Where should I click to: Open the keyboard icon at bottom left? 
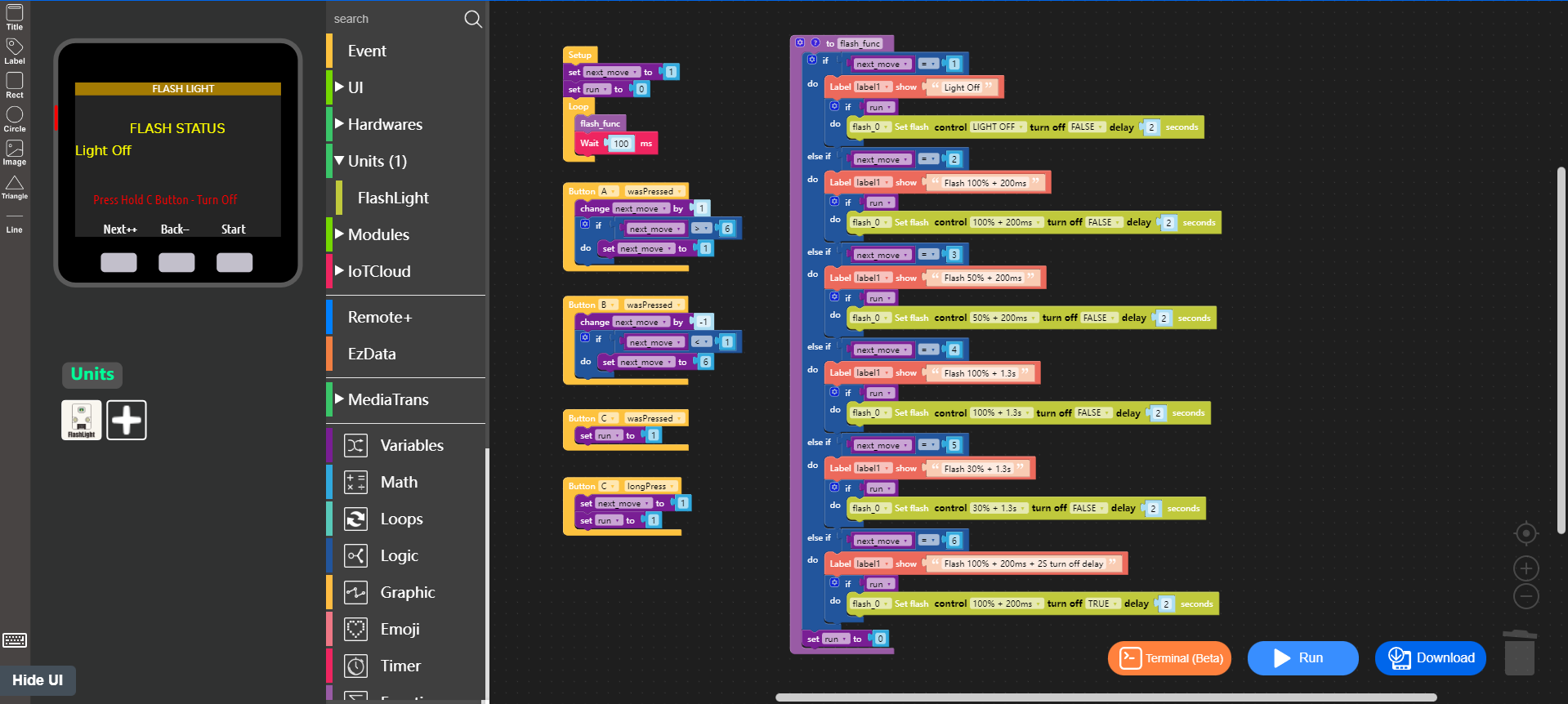coord(15,640)
